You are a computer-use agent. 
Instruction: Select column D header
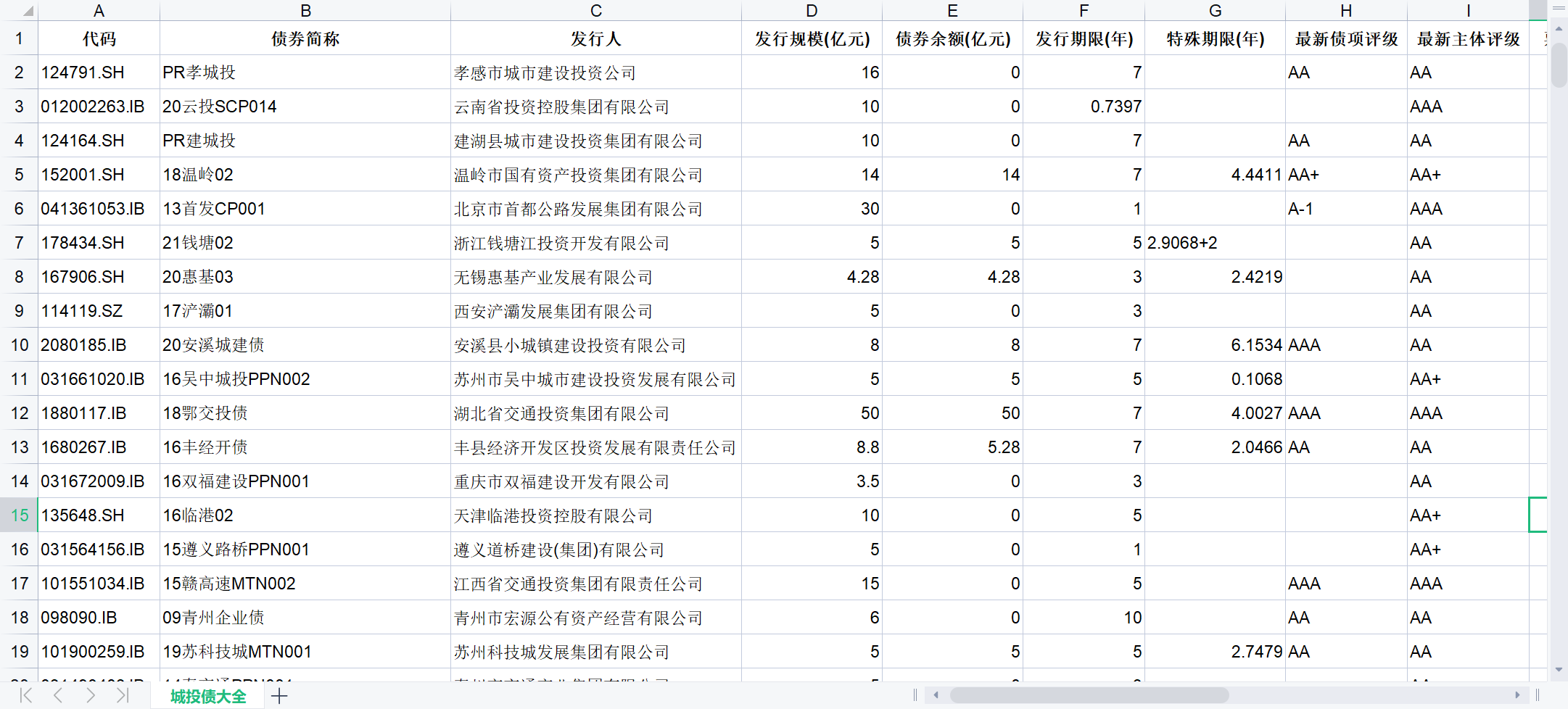tap(812, 10)
